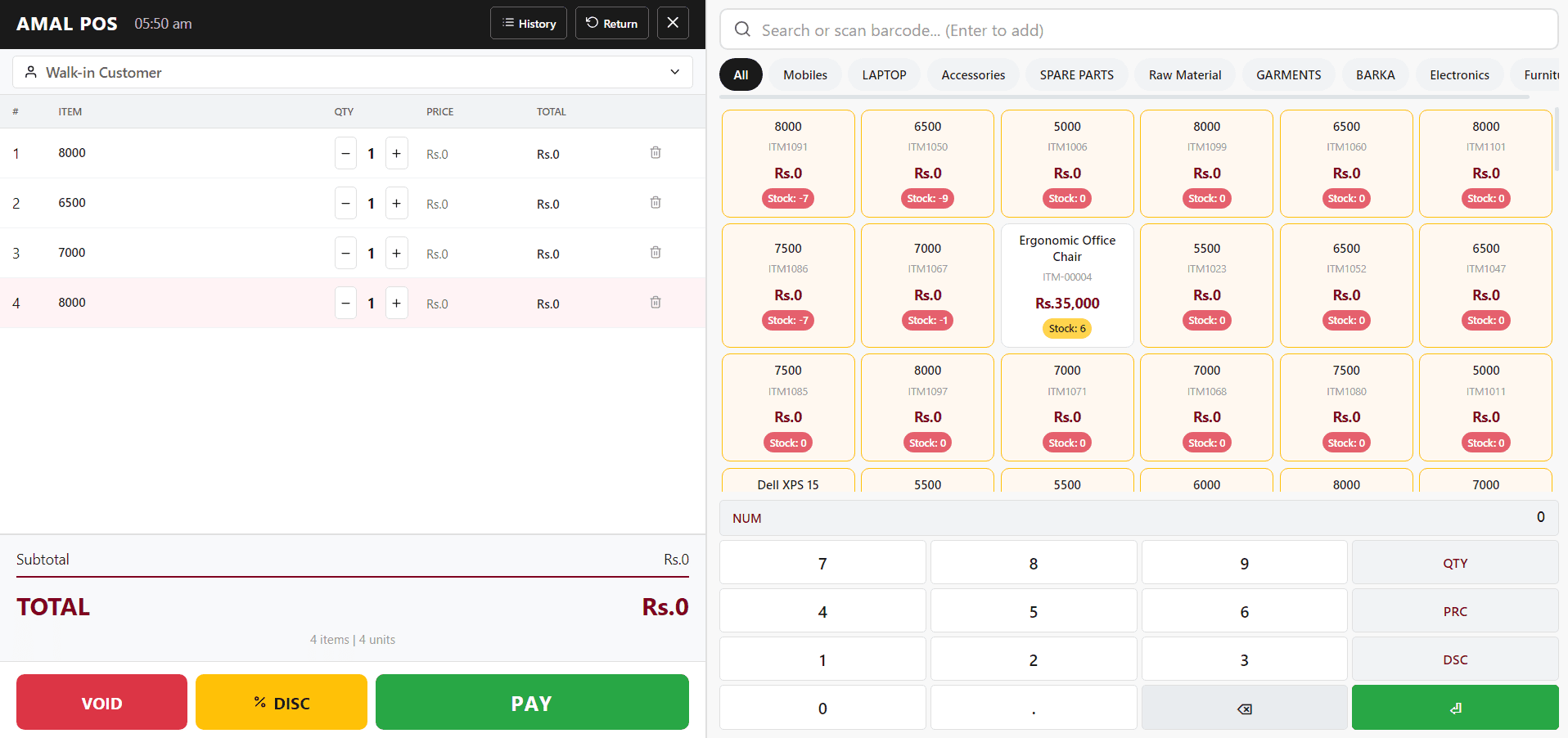
Task: Click numpad key 9
Action: pos(1244,563)
